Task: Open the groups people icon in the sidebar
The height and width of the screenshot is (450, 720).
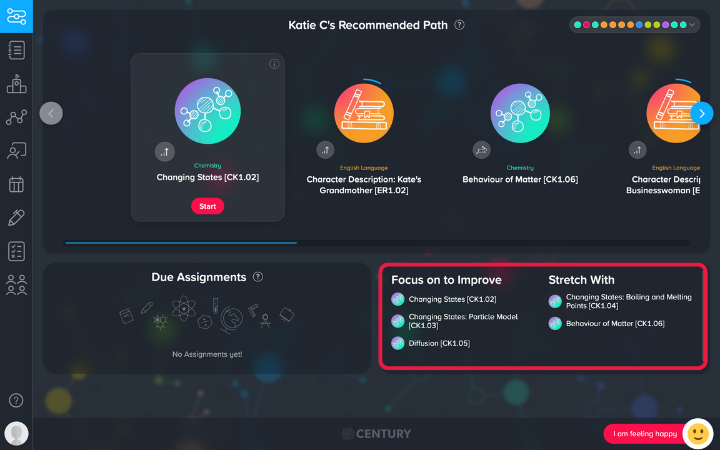Action: click(x=16, y=285)
